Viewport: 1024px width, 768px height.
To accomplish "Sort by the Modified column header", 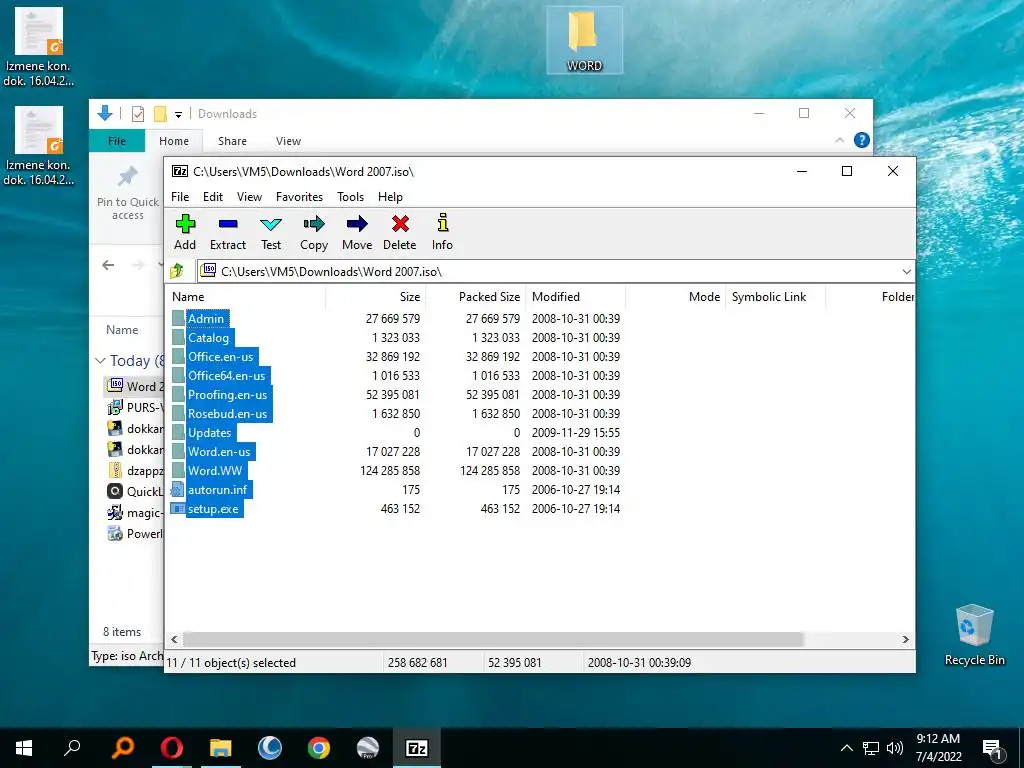I will (576, 296).
